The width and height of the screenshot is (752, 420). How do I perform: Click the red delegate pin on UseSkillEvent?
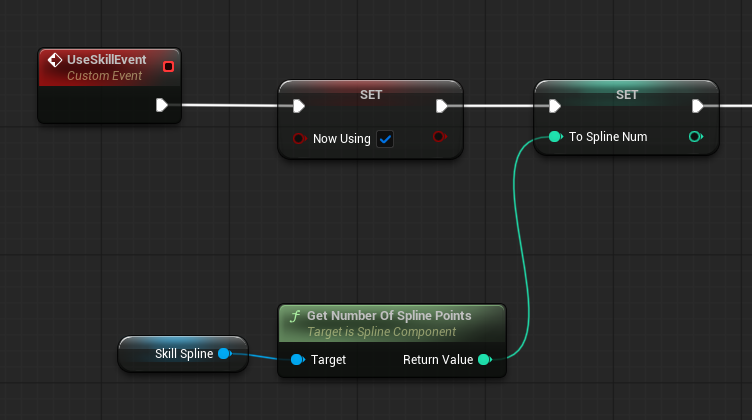(168, 67)
